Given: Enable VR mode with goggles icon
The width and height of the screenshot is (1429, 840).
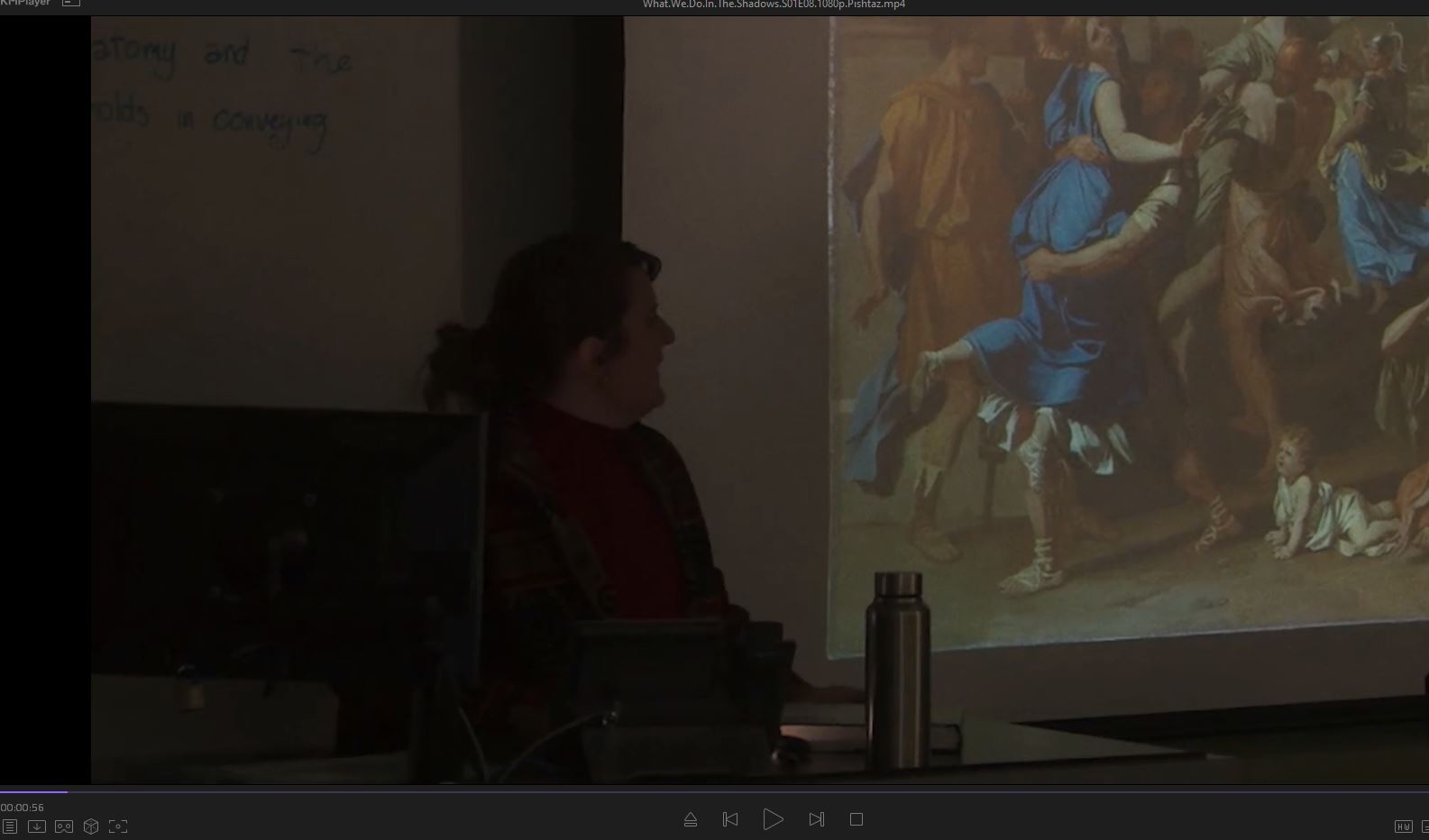Looking at the screenshot, I should (x=64, y=826).
